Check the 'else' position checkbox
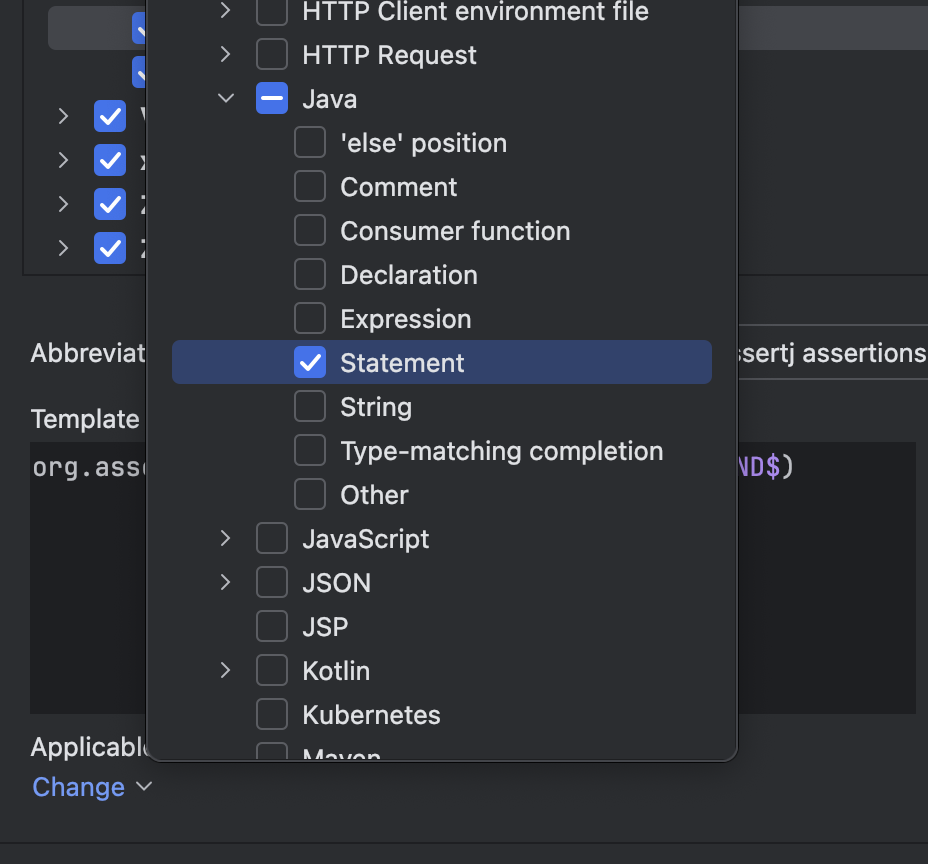The width and height of the screenshot is (928, 864). tap(310, 143)
